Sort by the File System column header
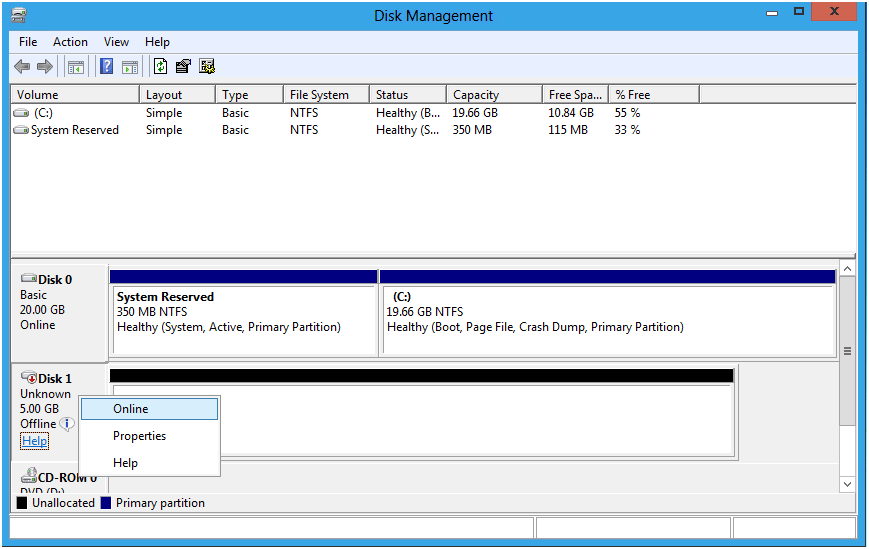This screenshot has height=549, width=869. point(326,95)
